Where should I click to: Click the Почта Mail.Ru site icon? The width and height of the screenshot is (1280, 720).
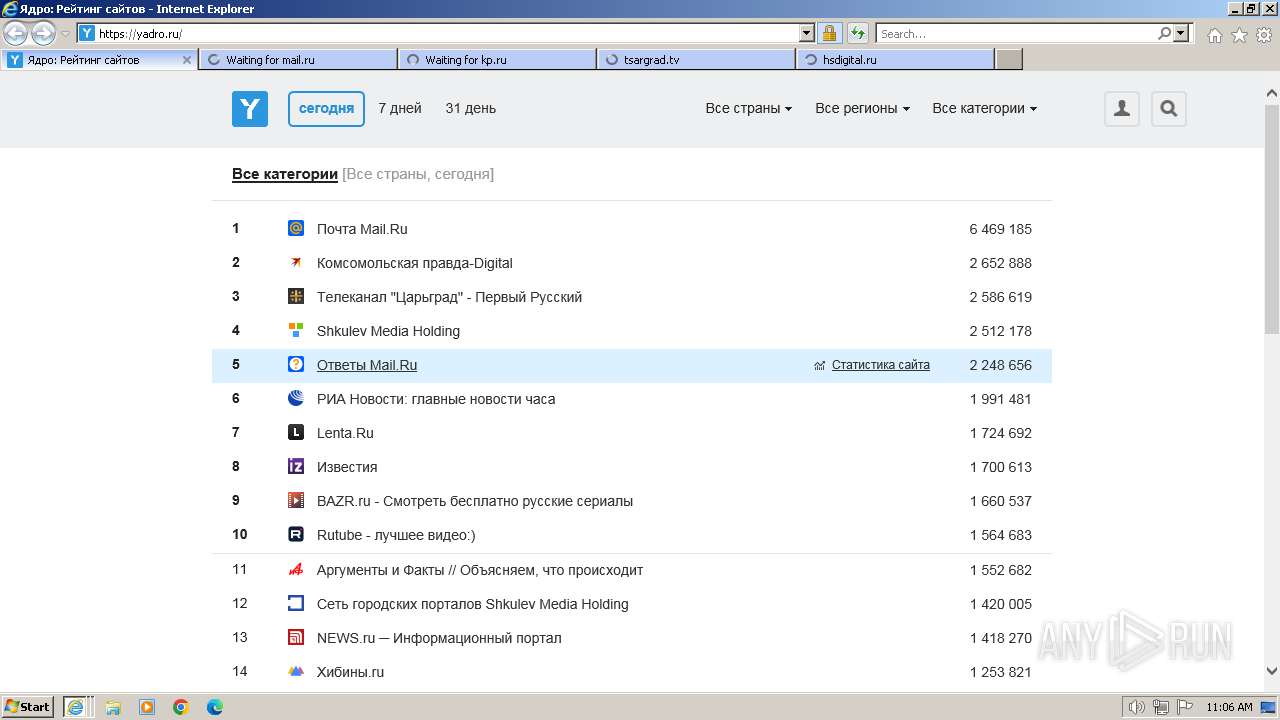(296, 228)
